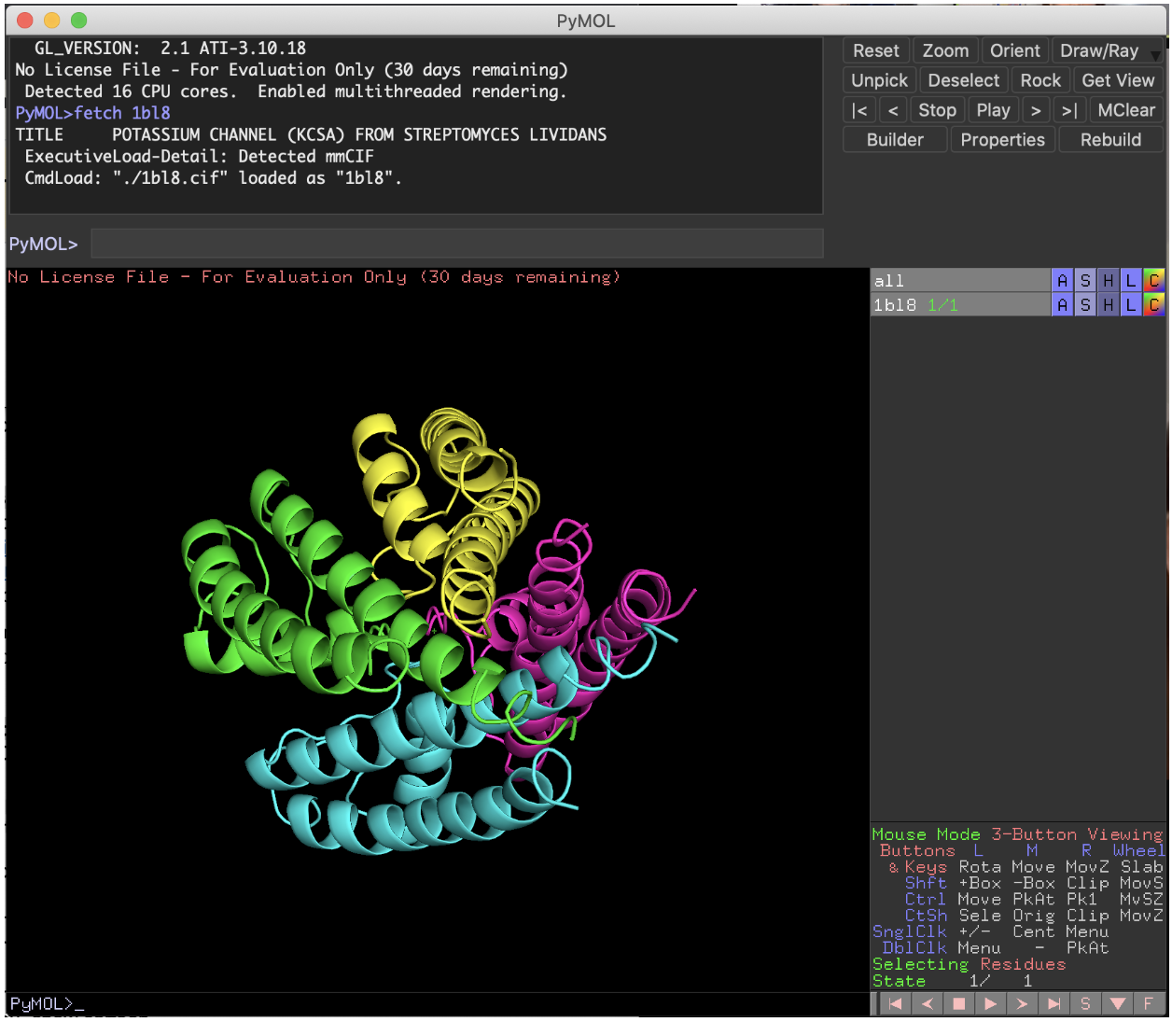The width and height of the screenshot is (1172, 1036).
Task: Open Action menu for the 1bl8 object
Action: click(x=1062, y=304)
